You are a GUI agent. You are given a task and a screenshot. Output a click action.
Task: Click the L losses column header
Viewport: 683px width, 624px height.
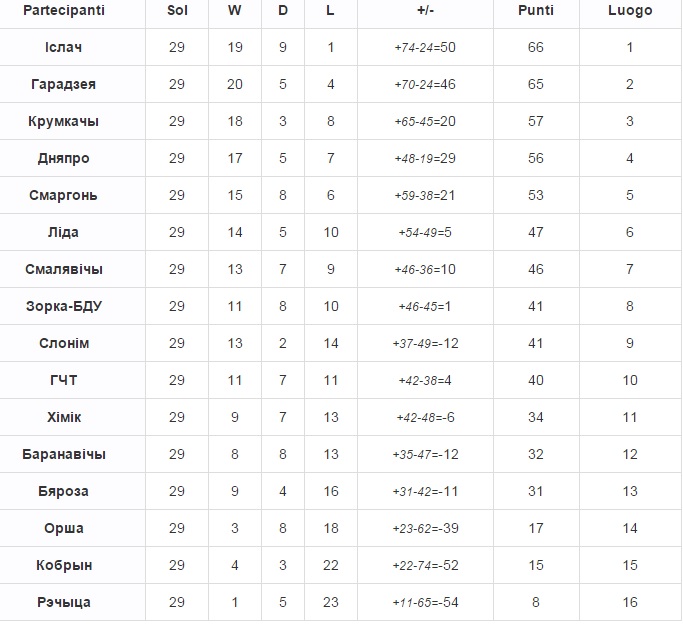[331, 11]
